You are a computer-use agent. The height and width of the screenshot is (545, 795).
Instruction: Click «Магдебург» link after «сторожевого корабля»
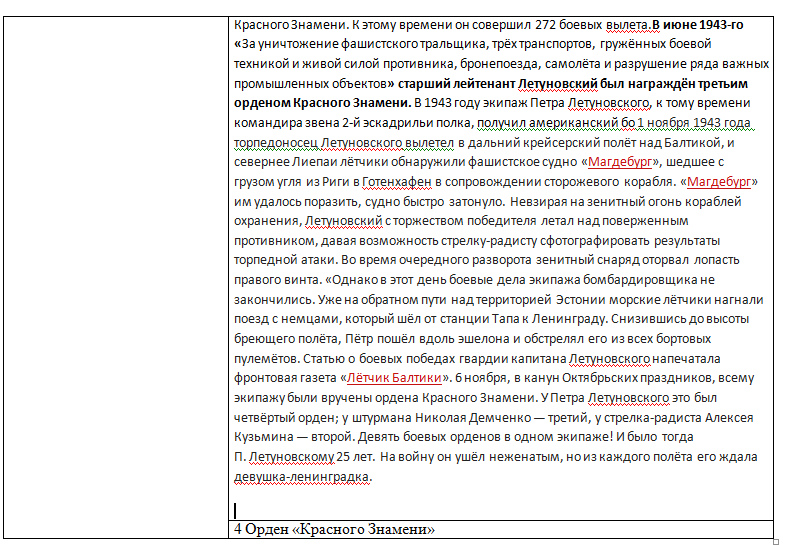[x=718, y=181]
